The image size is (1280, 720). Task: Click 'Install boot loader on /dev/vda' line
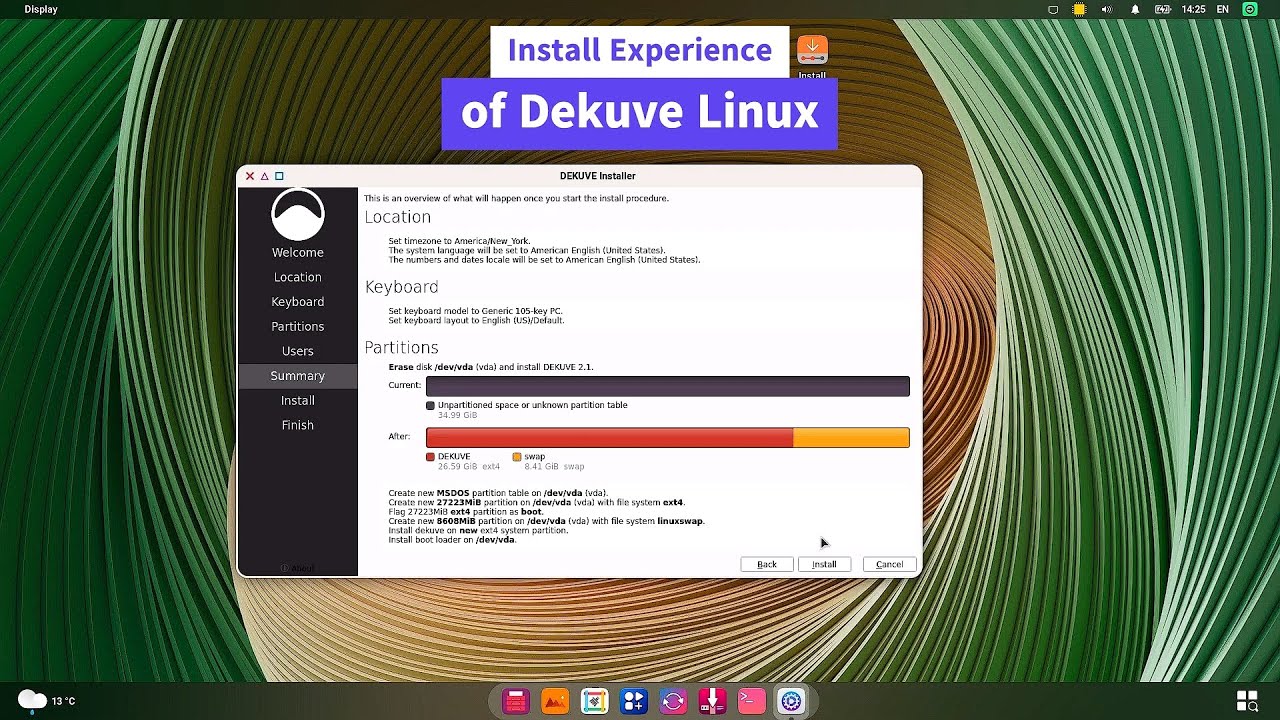tap(452, 540)
